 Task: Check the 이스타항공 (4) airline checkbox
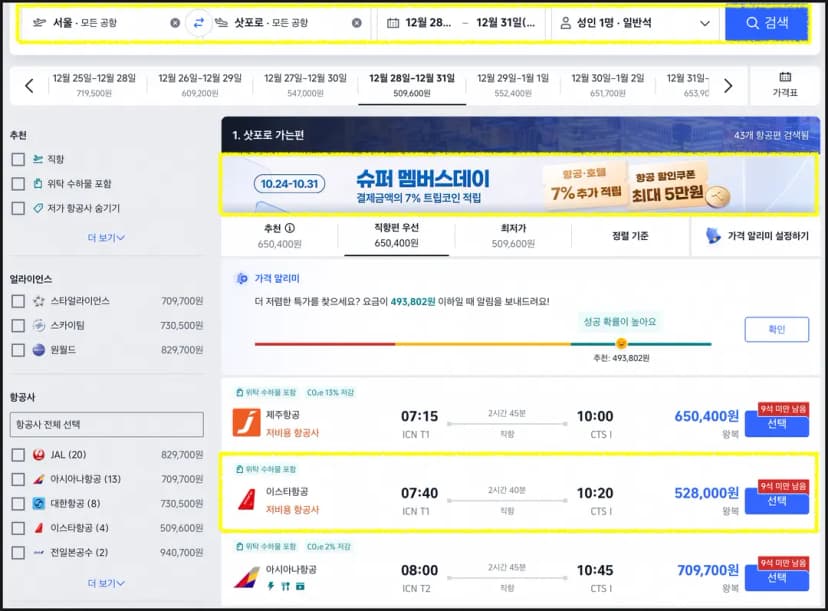tap(18, 528)
